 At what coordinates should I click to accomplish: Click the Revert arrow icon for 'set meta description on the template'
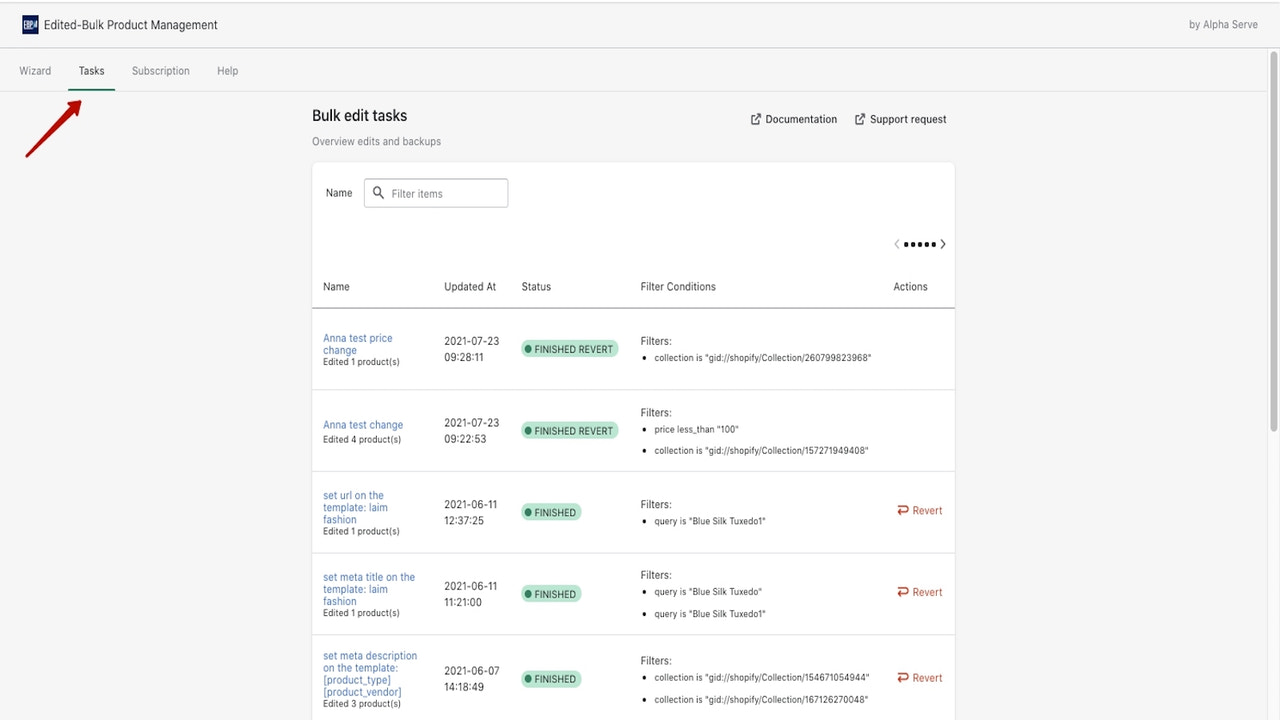click(x=904, y=677)
